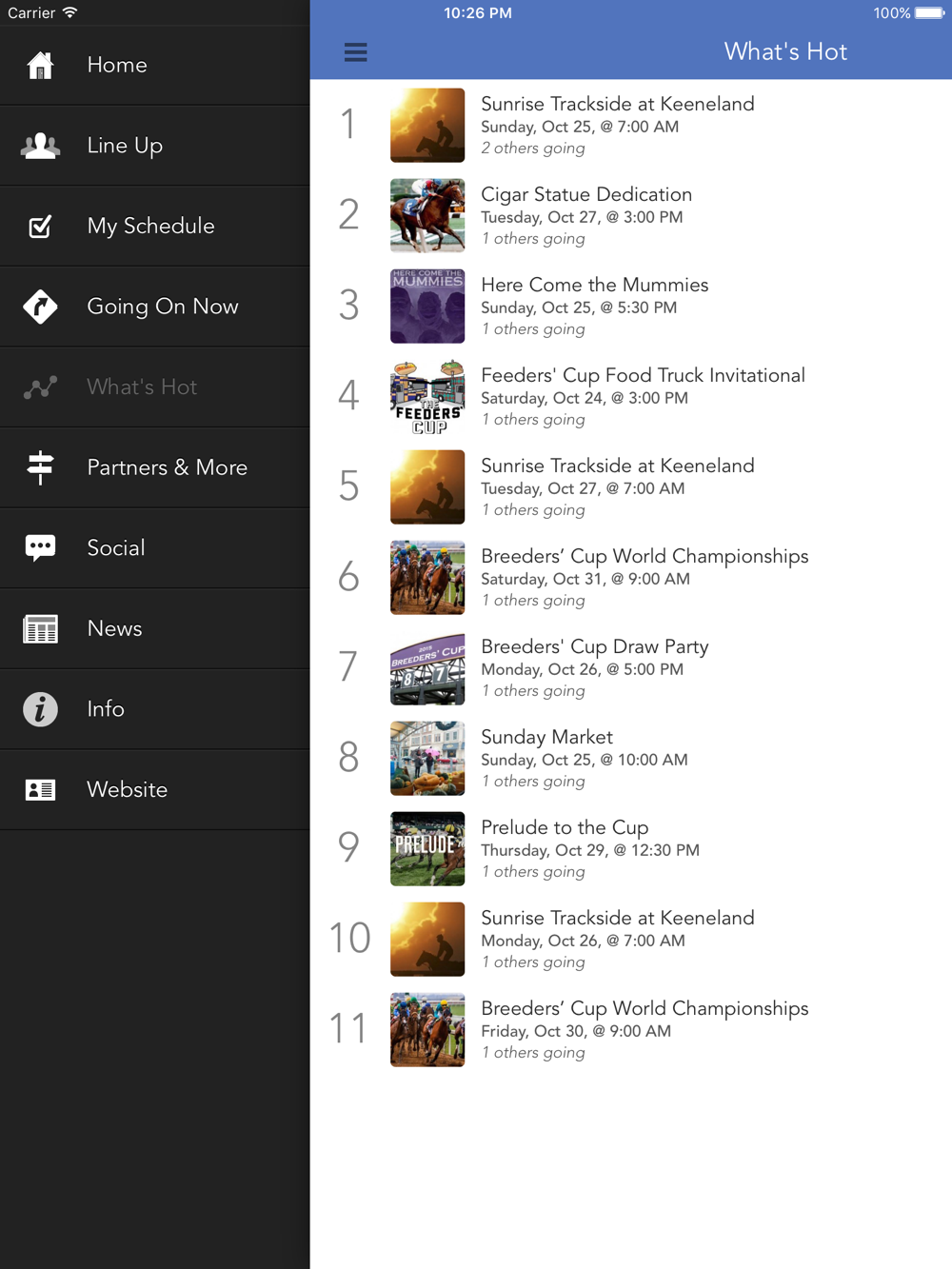Tap the Social speech bubble icon
The height and width of the screenshot is (1269, 952).
click(x=40, y=548)
